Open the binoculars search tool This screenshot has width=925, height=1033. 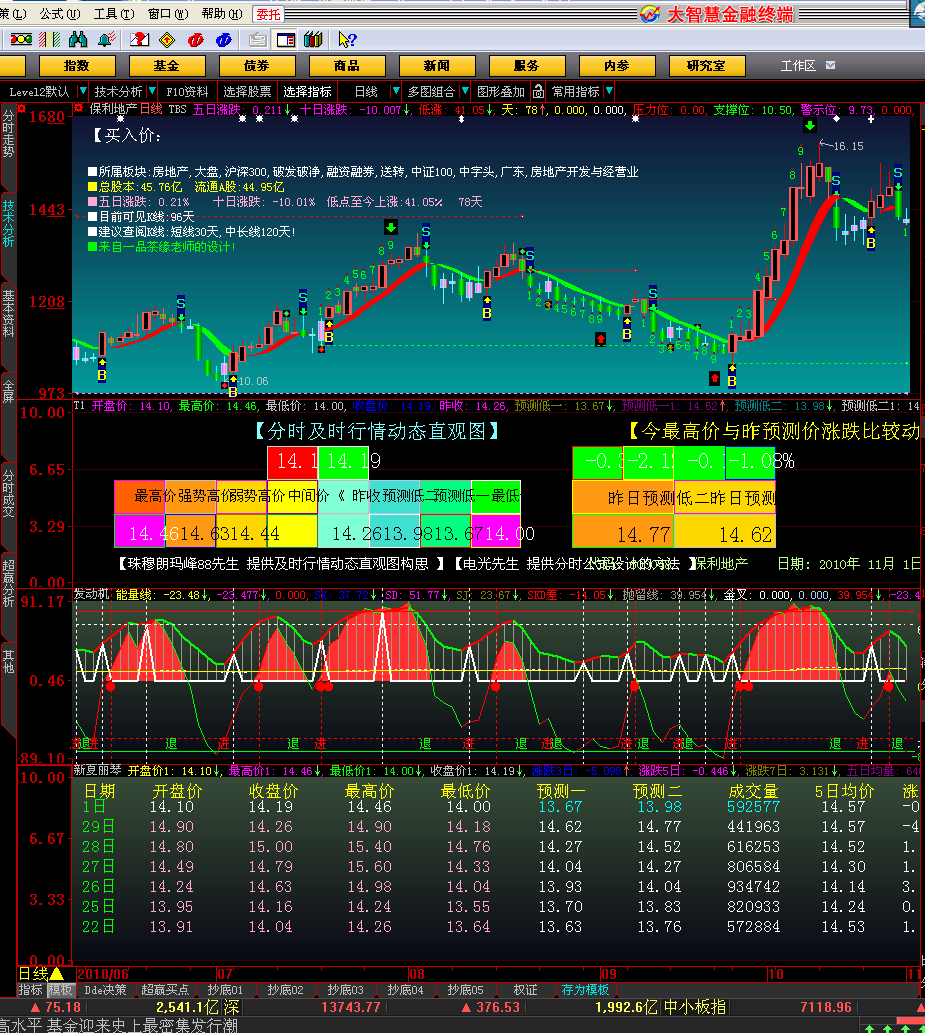pyautogui.click(x=78, y=40)
